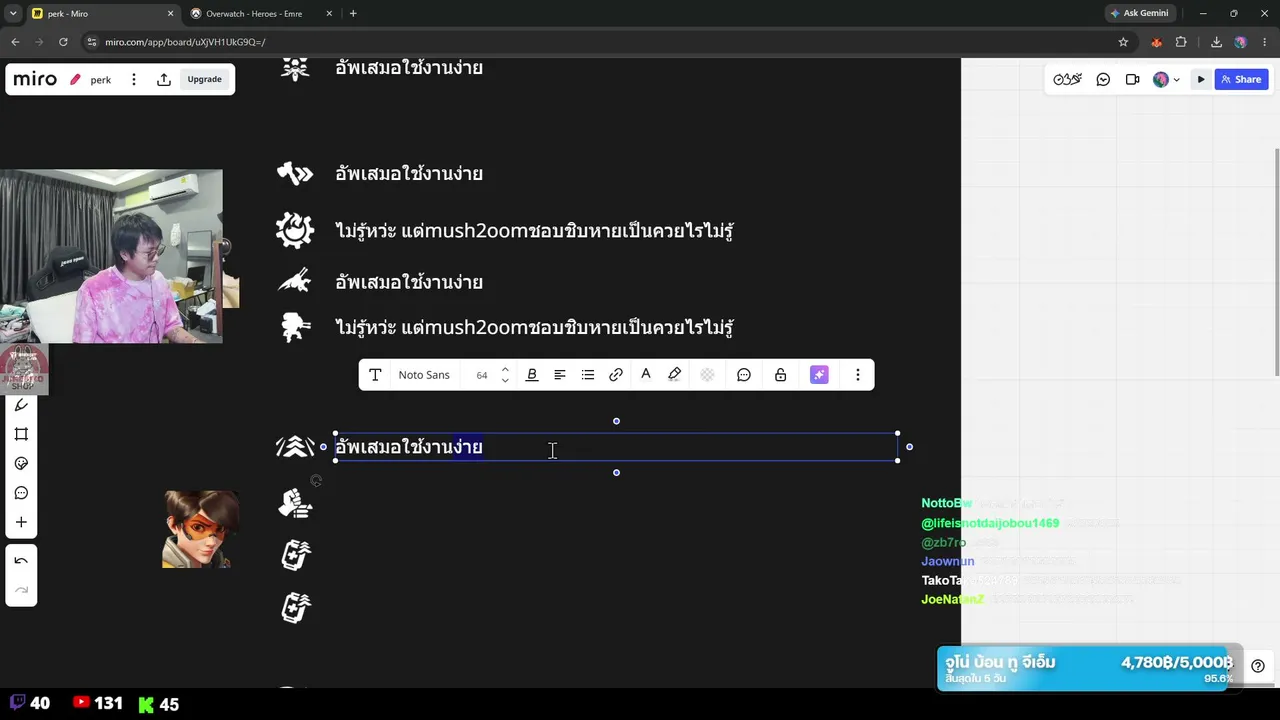Click the Ask Gemini button

pos(1139,14)
